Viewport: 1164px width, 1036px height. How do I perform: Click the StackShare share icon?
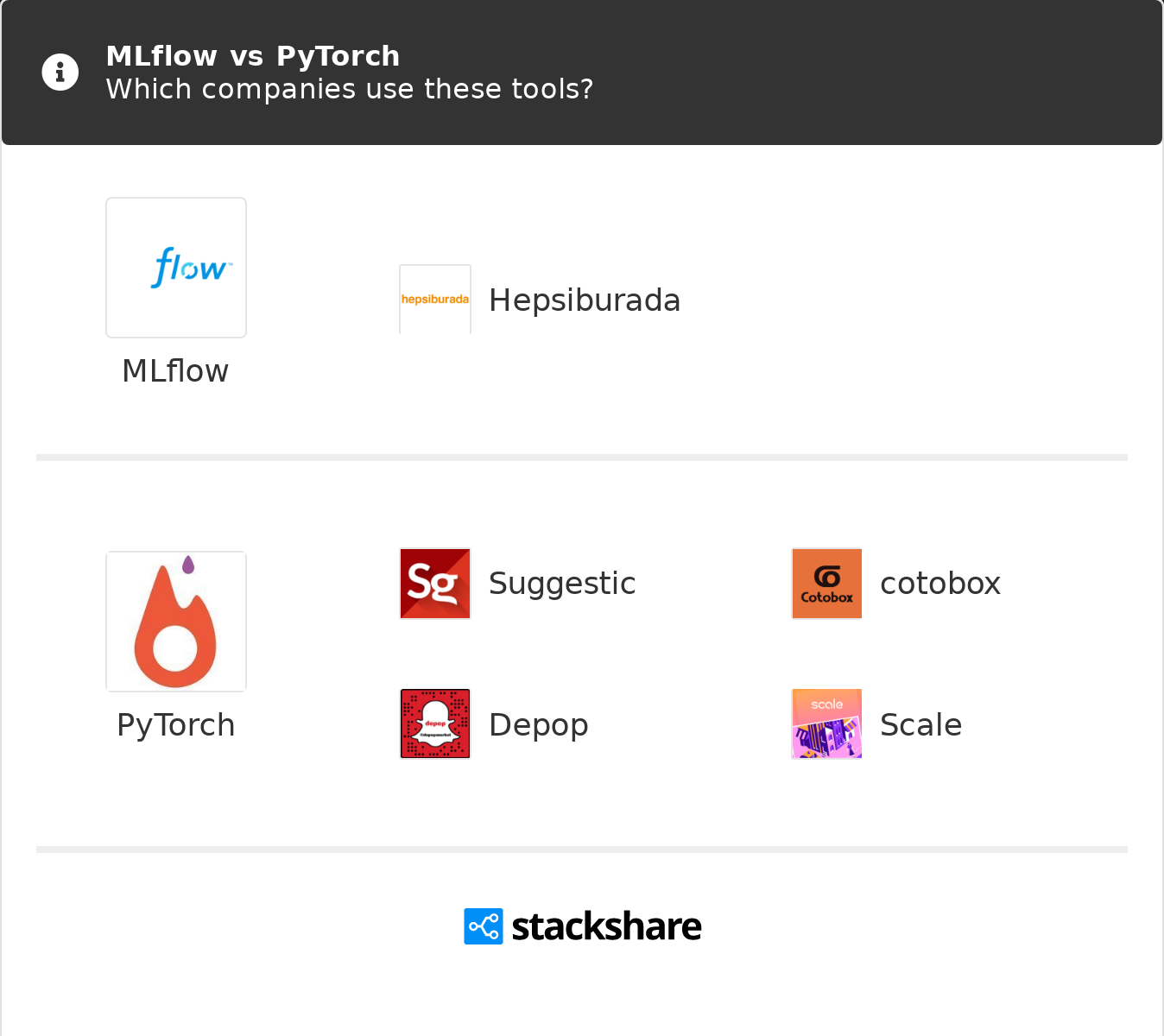484,926
